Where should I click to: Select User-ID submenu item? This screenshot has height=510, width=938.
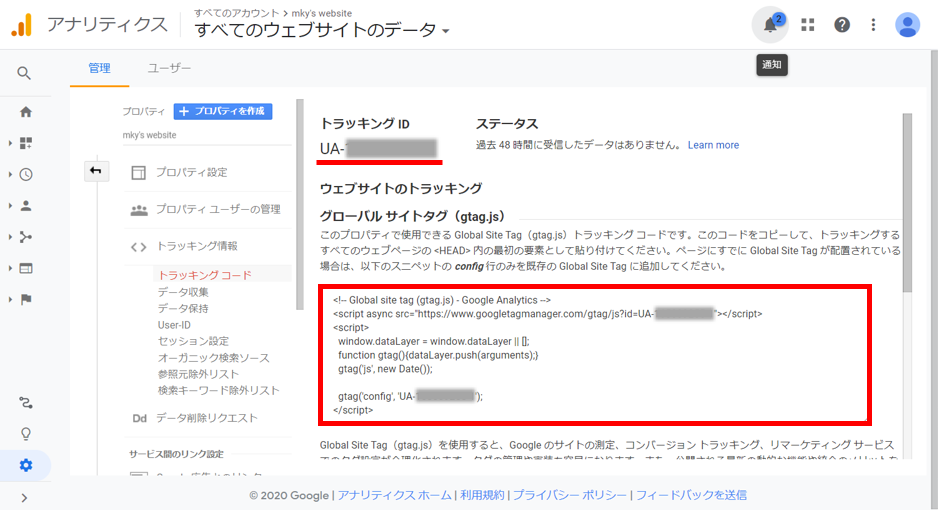[x=174, y=325]
